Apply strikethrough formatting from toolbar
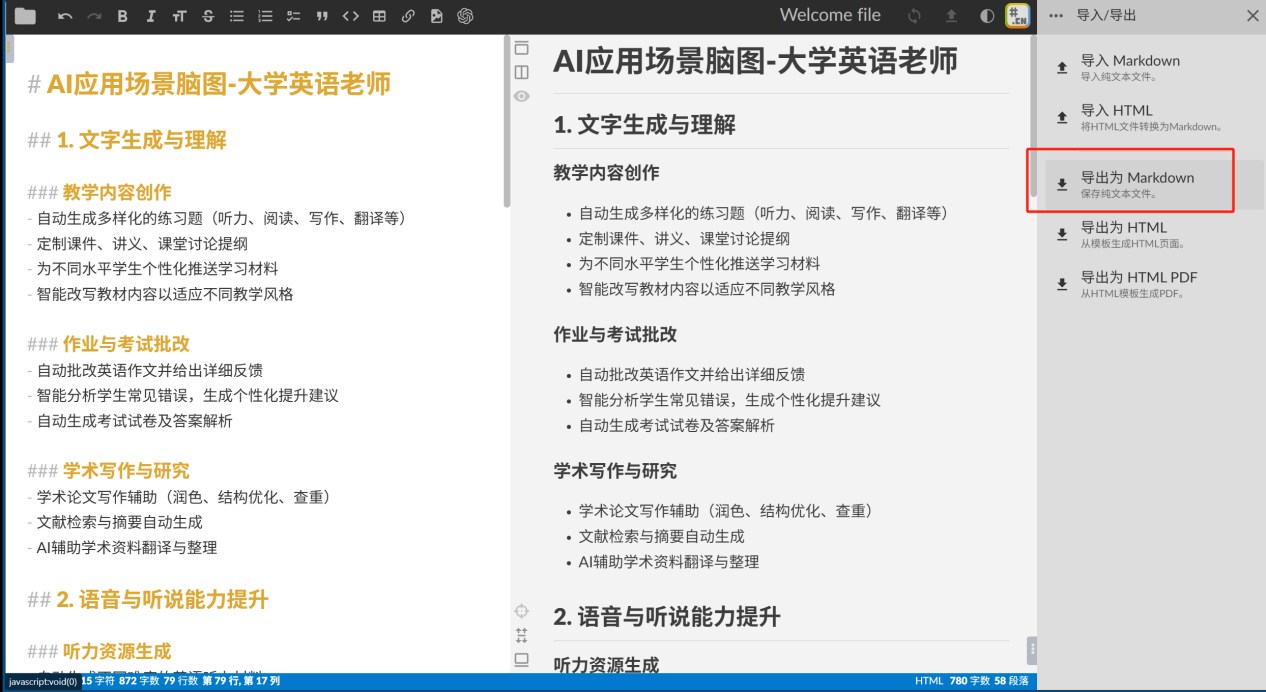The width and height of the screenshot is (1266, 692). coord(208,16)
